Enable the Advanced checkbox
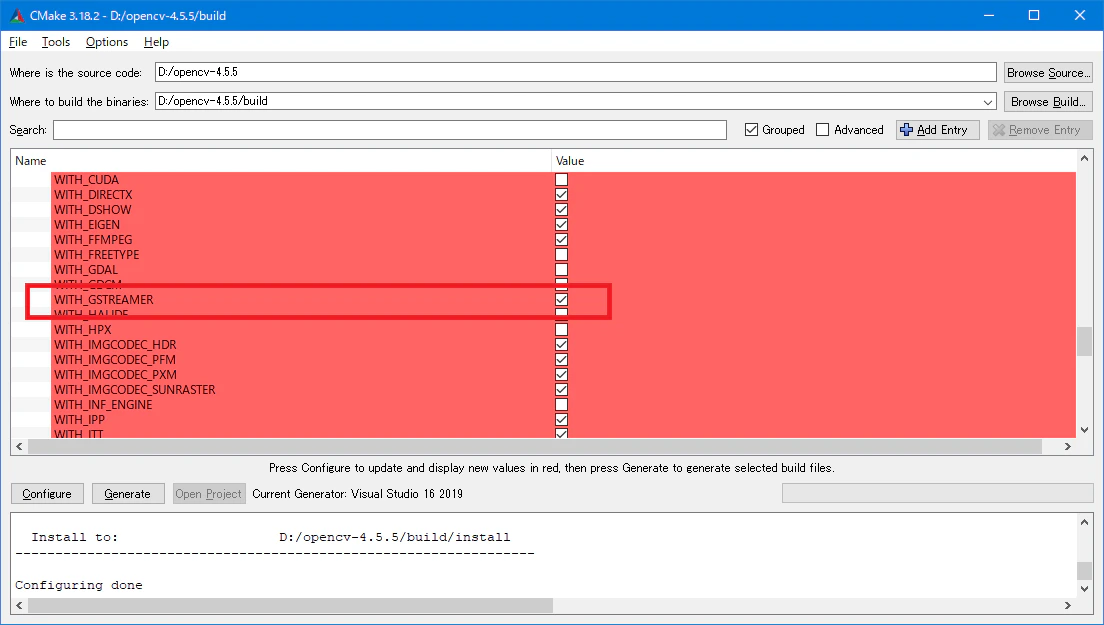The height and width of the screenshot is (625, 1104). click(x=822, y=130)
